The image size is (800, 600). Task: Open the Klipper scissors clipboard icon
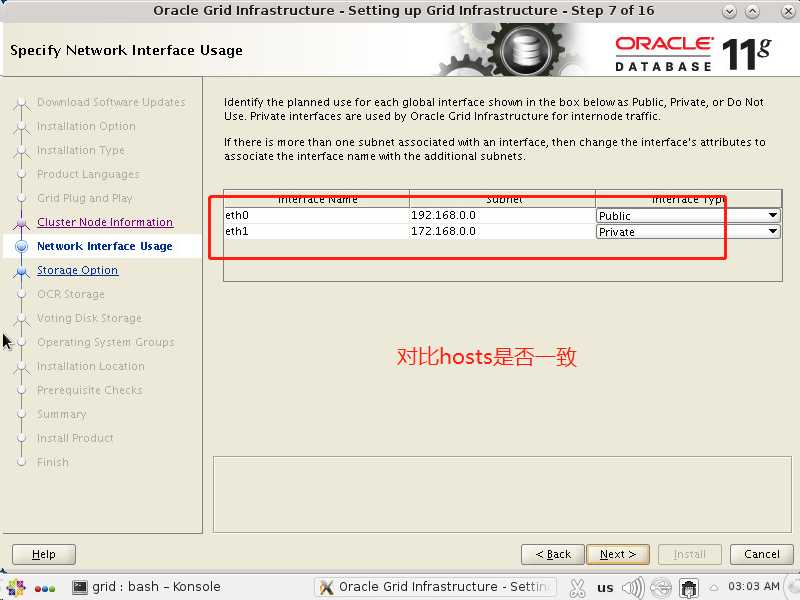click(578, 588)
